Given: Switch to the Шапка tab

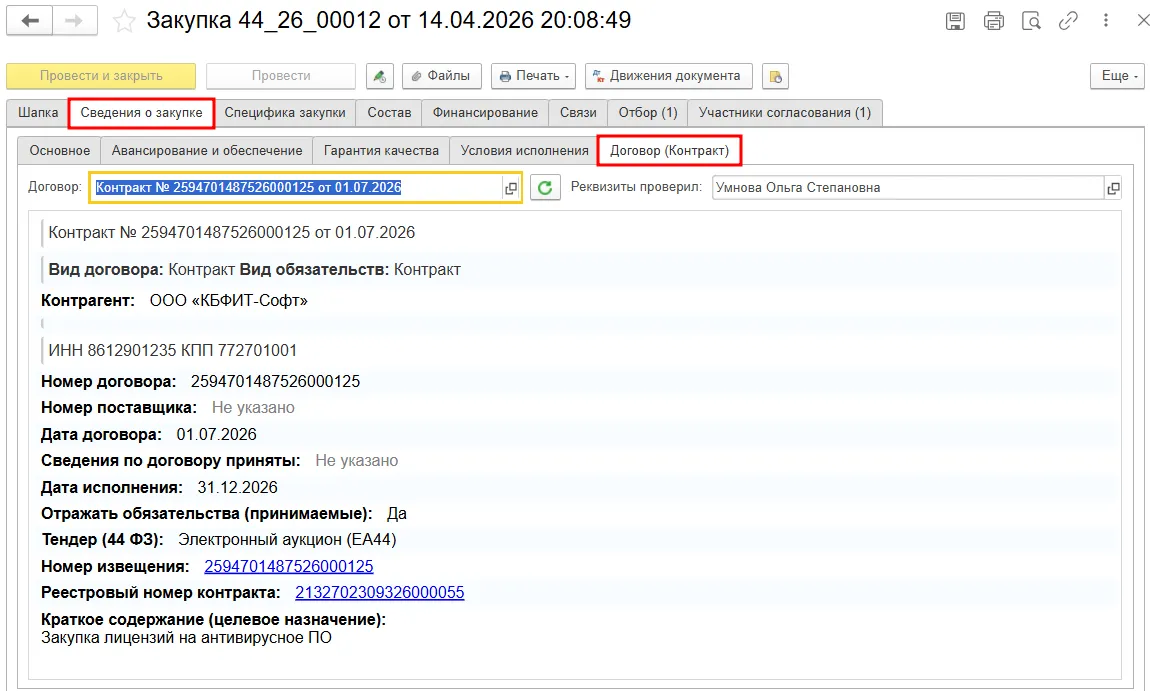Looking at the screenshot, I should tap(38, 113).
